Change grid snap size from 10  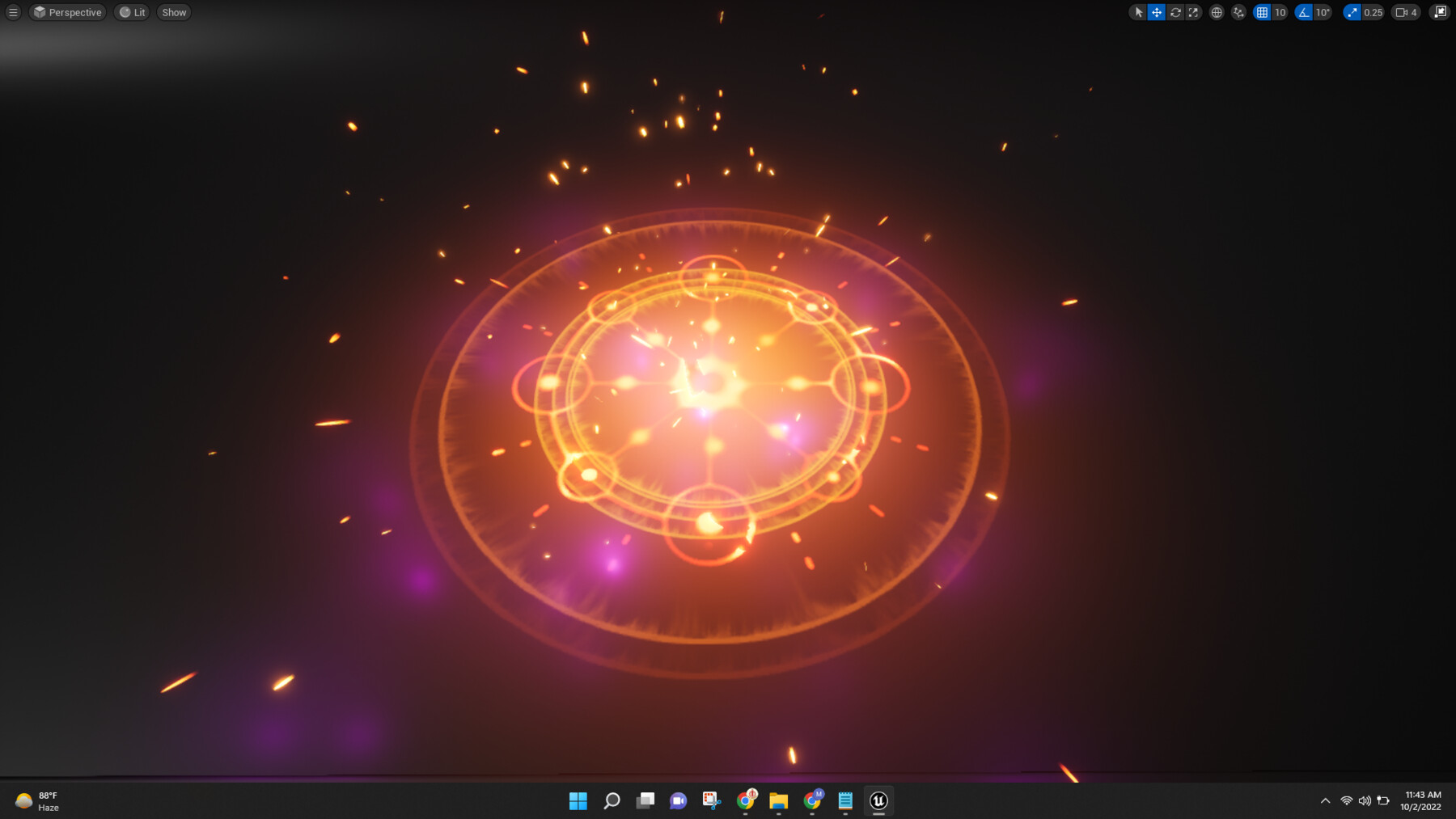(x=1280, y=12)
